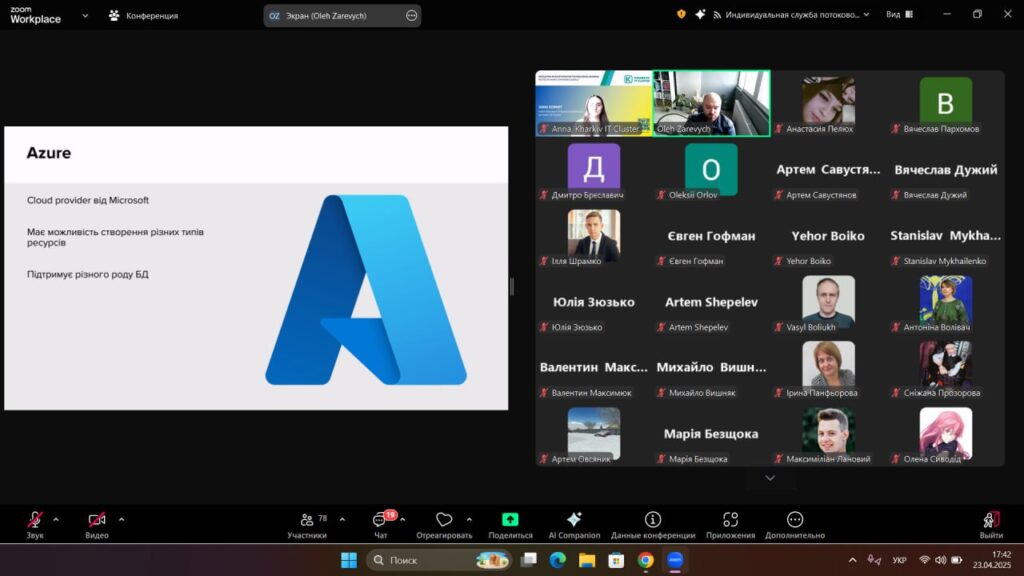This screenshot has width=1024, height=576.
Task: Select Сніжана Прозорова participant tile
Action: (x=946, y=368)
